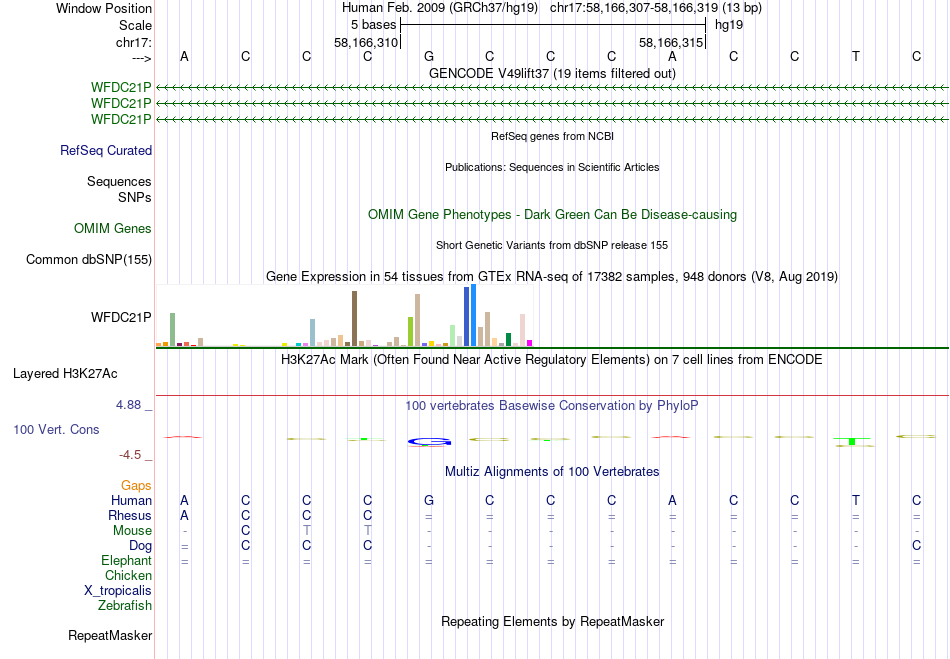Image resolution: width=950 pixels, height=659 pixels.
Task: Open the RepeatMasker track label
Action: point(110,635)
